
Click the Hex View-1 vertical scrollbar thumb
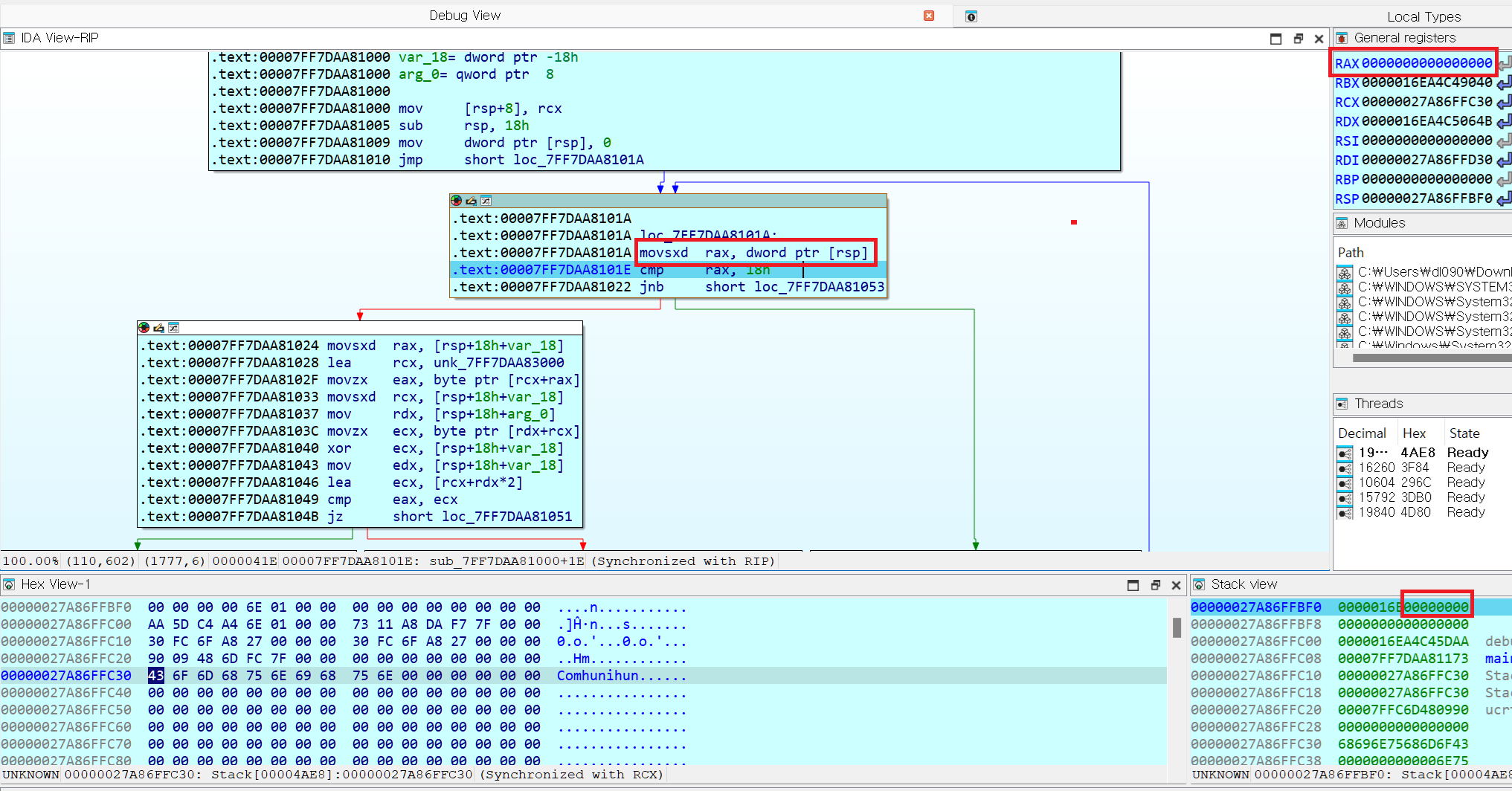point(1177,627)
